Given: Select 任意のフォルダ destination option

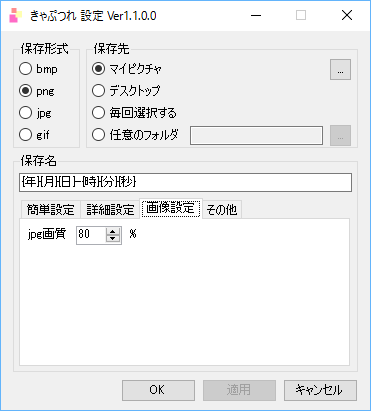Looking at the screenshot, I should 135,135.
